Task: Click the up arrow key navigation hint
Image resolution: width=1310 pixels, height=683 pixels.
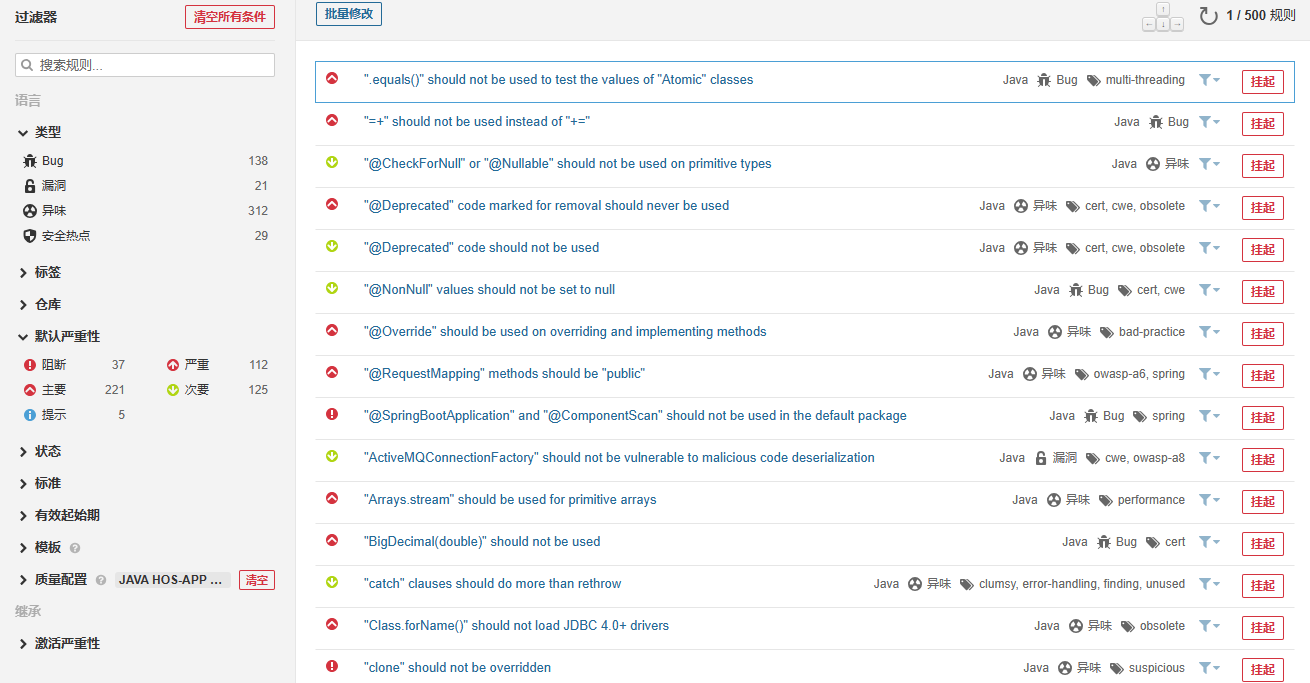Action: coord(1163,9)
